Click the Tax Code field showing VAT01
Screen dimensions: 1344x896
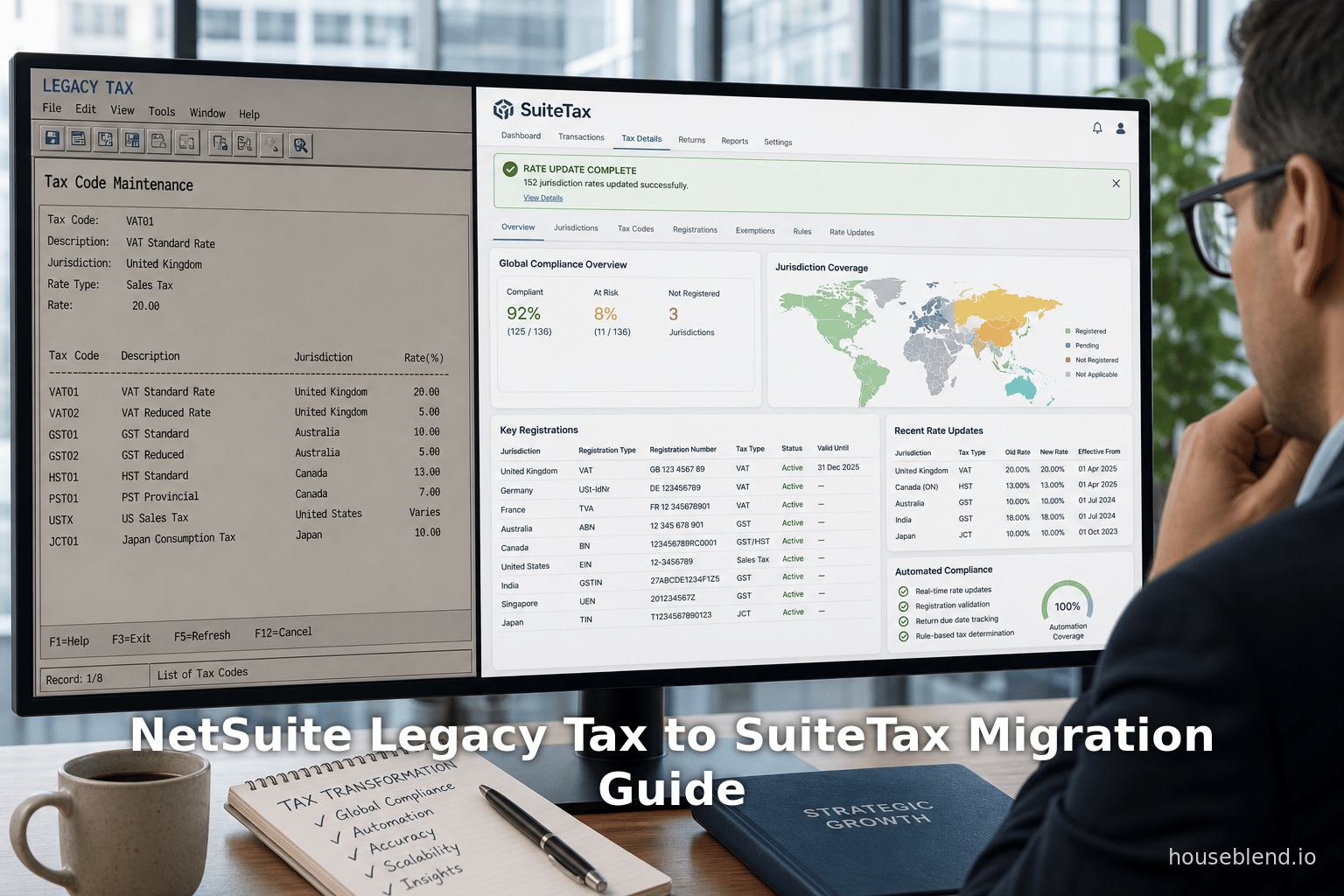(x=140, y=221)
